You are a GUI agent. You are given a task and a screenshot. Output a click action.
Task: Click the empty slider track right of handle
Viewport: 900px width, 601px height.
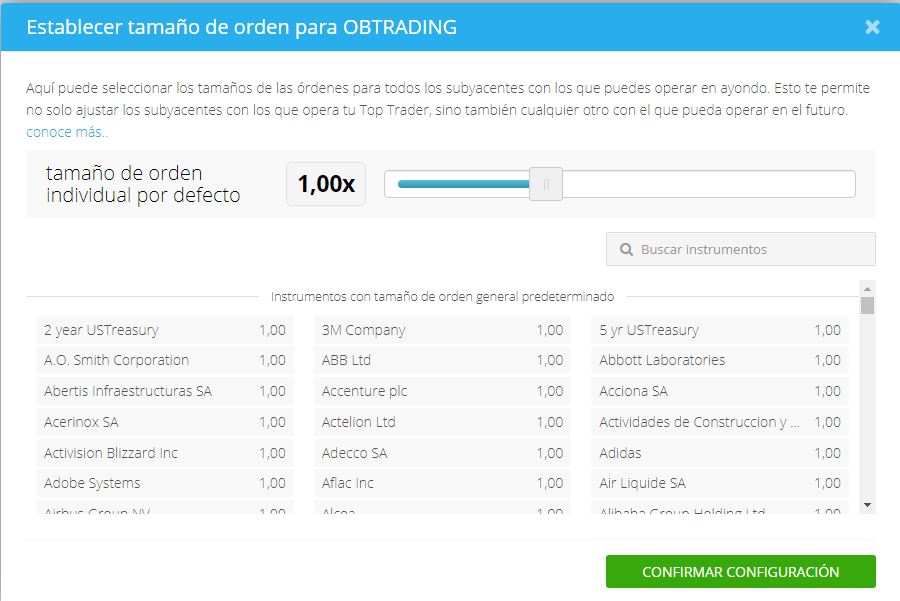click(708, 184)
